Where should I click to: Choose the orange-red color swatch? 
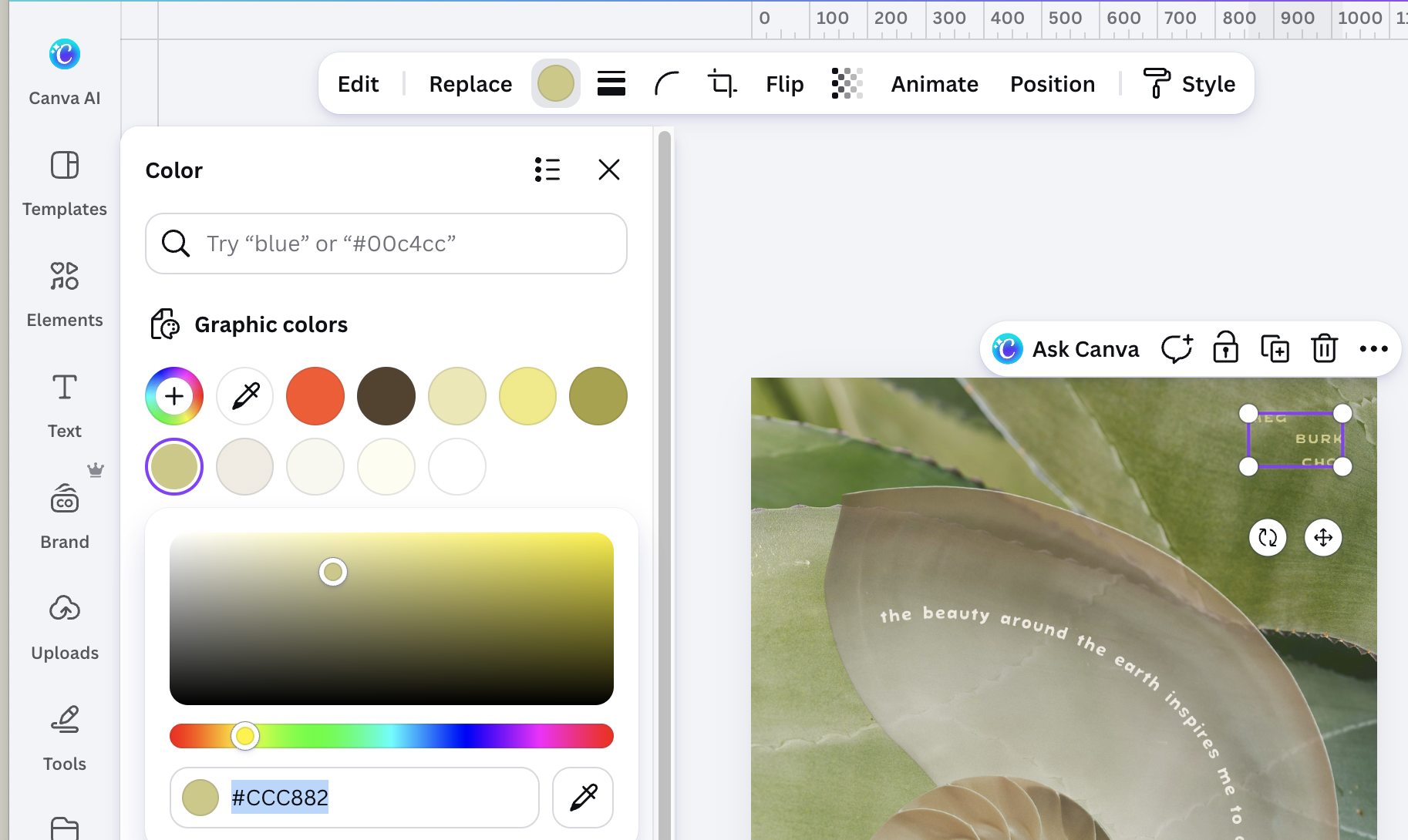point(315,396)
